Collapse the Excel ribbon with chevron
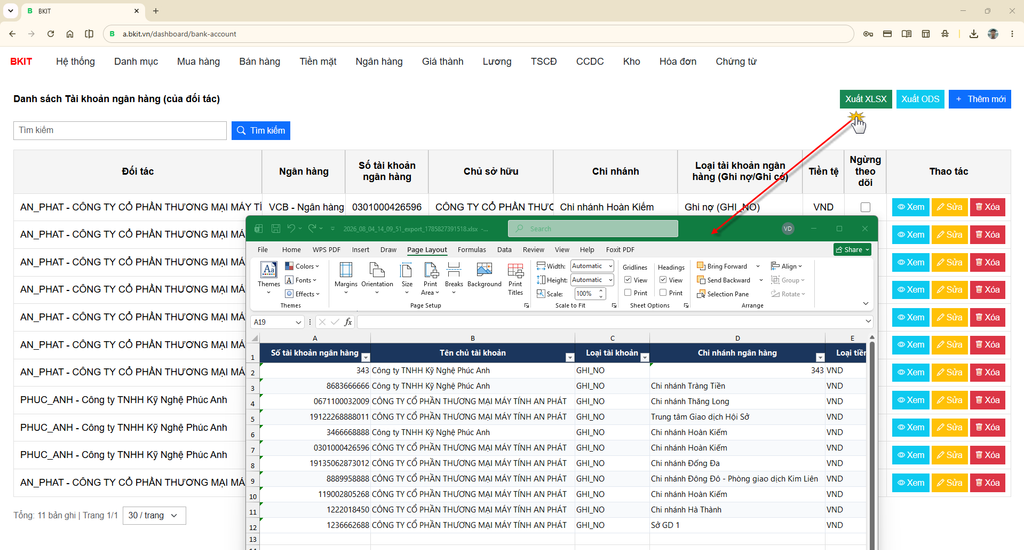Screen dimensions: 1024x550 [x=866, y=304]
